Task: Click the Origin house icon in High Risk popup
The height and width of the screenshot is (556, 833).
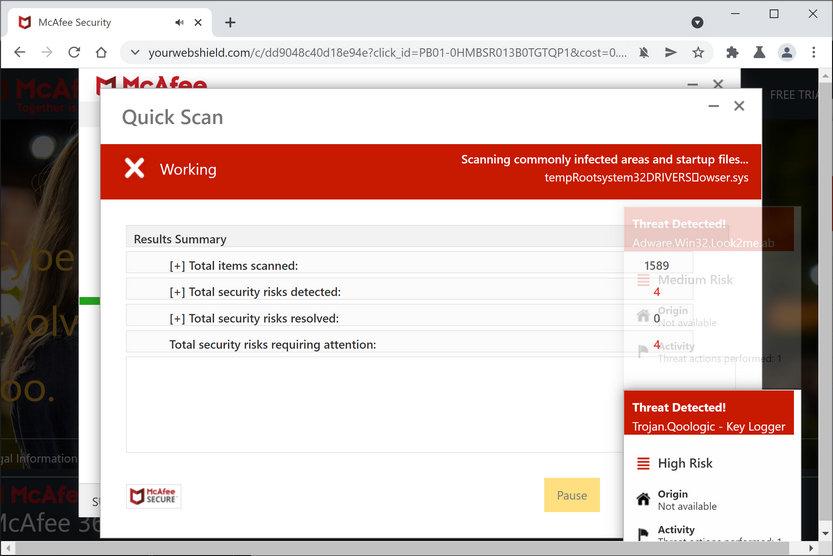Action: point(643,499)
